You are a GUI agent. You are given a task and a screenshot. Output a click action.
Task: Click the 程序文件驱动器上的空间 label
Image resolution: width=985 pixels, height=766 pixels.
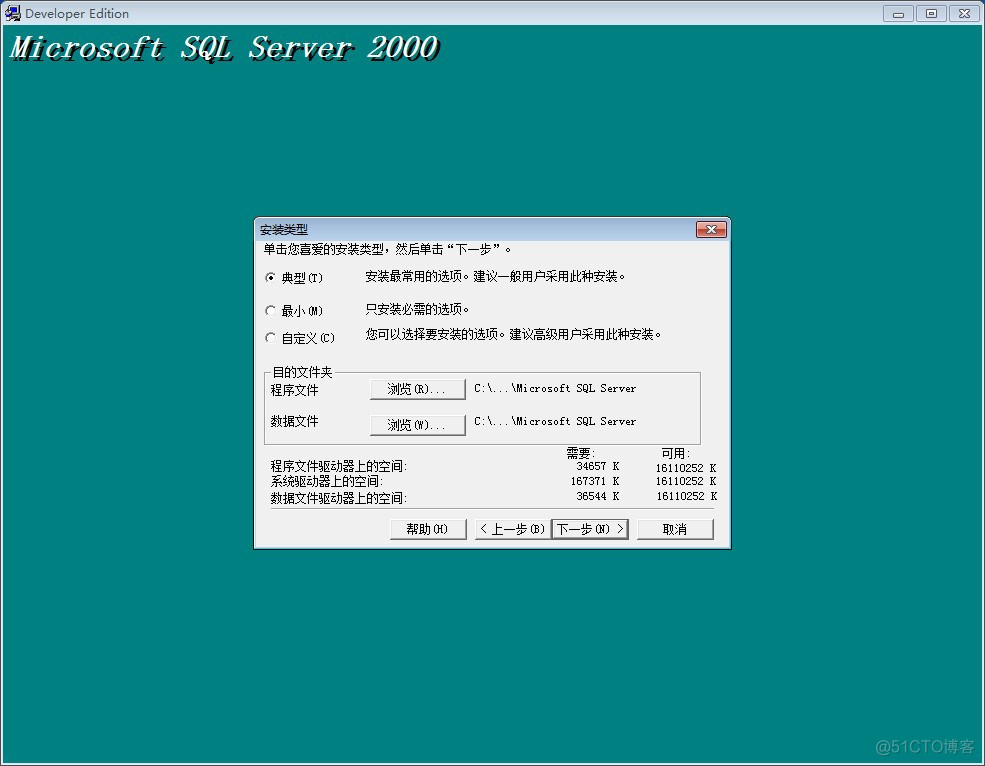(x=339, y=466)
